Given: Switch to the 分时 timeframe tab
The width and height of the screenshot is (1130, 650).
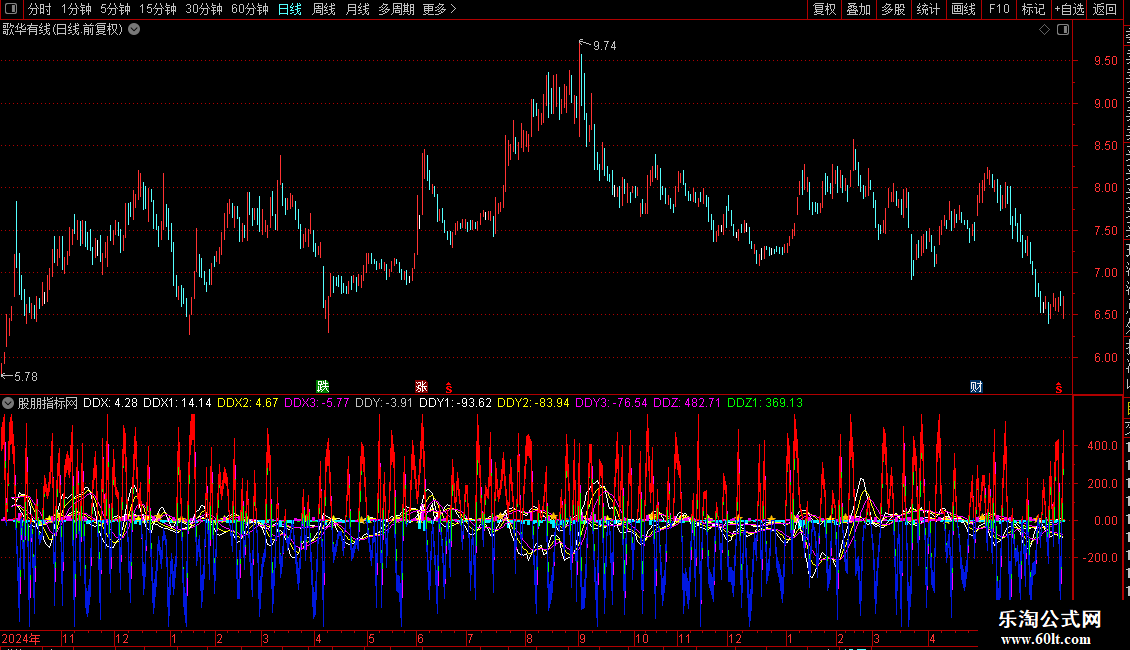Looking at the screenshot, I should (40, 9).
